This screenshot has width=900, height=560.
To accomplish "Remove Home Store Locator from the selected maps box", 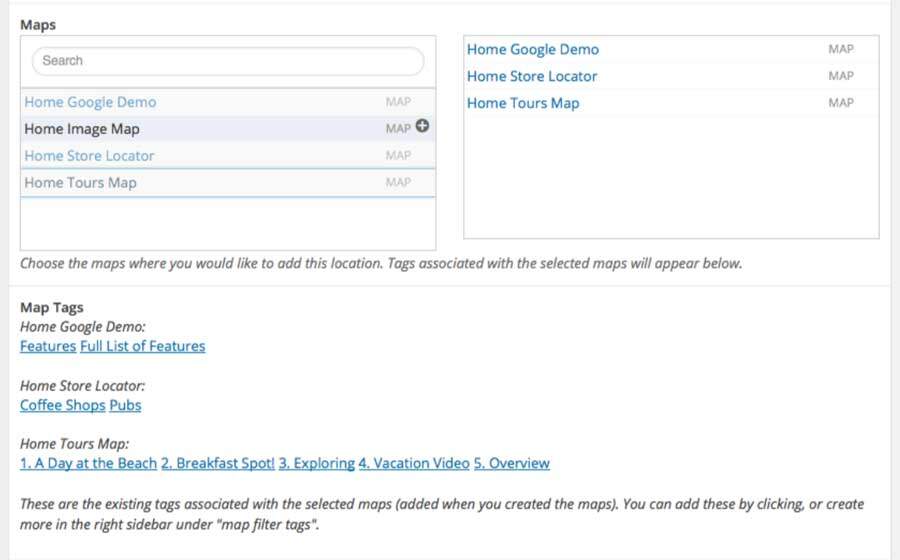I will point(531,76).
